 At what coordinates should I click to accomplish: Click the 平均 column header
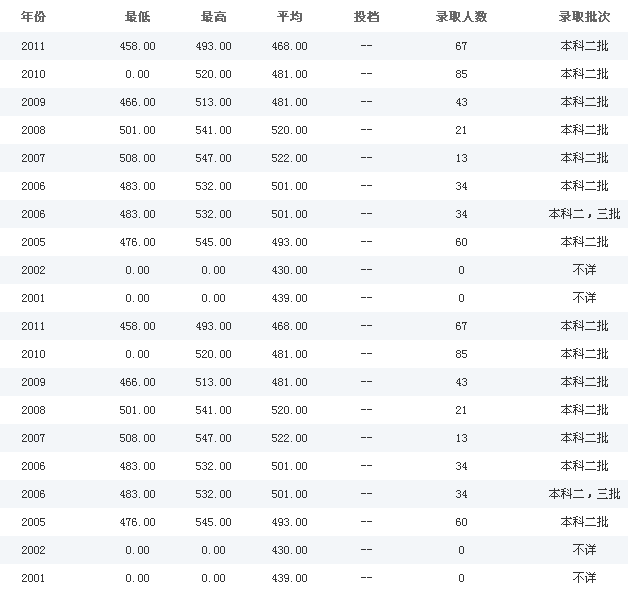click(289, 18)
